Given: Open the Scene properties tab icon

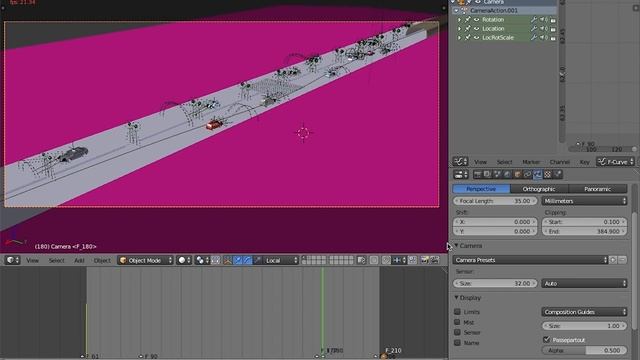Looking at the screenshot, I should 498,174.
